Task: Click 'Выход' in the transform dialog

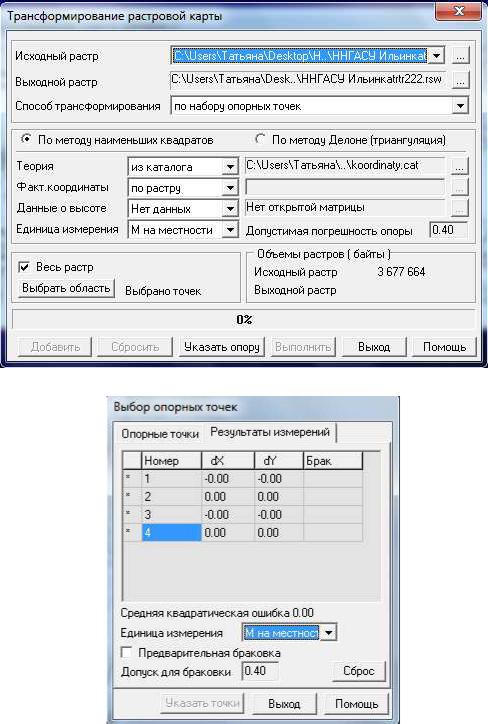Action: click(374, 347)
